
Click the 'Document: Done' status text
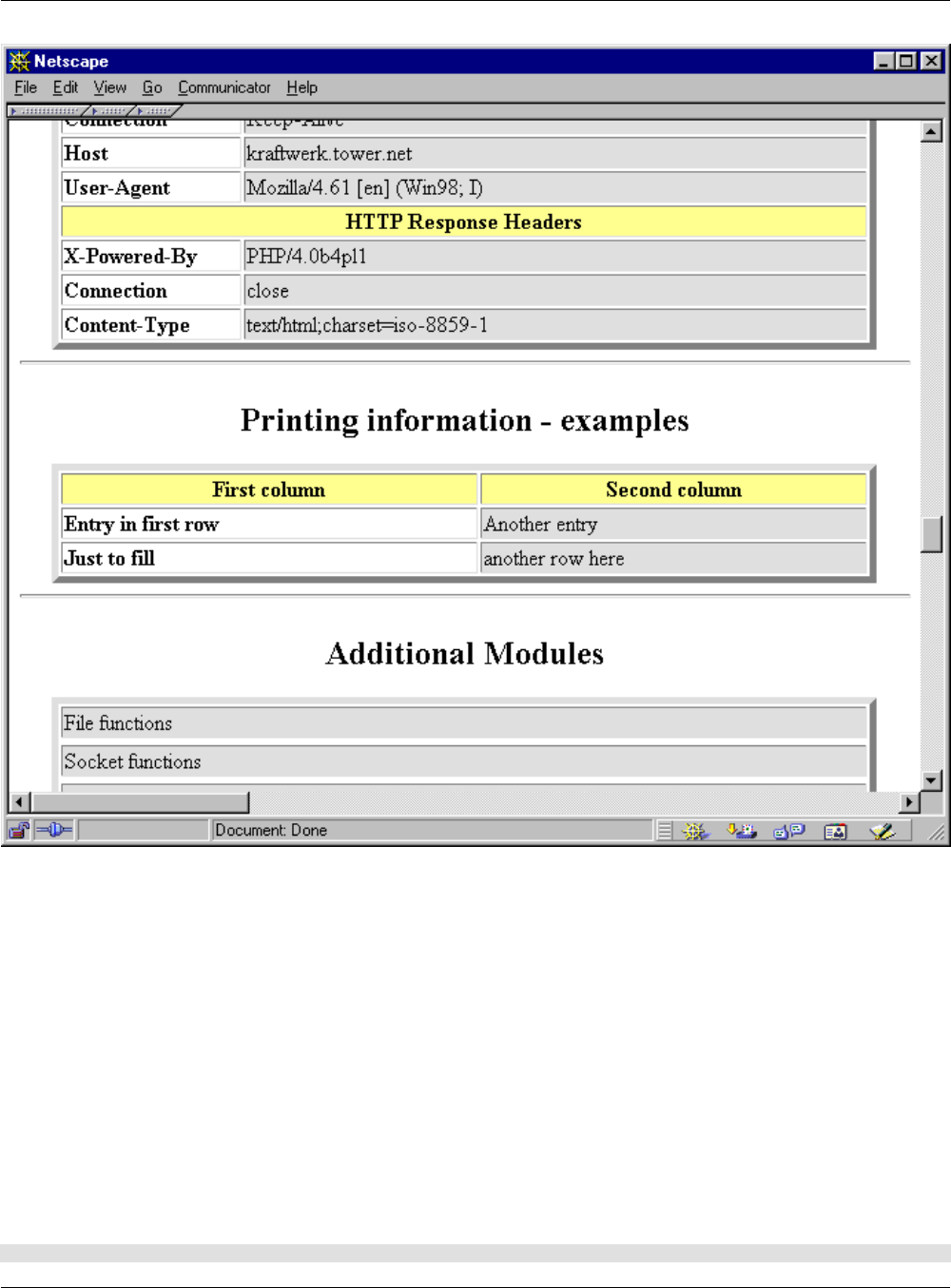(271, 831)
